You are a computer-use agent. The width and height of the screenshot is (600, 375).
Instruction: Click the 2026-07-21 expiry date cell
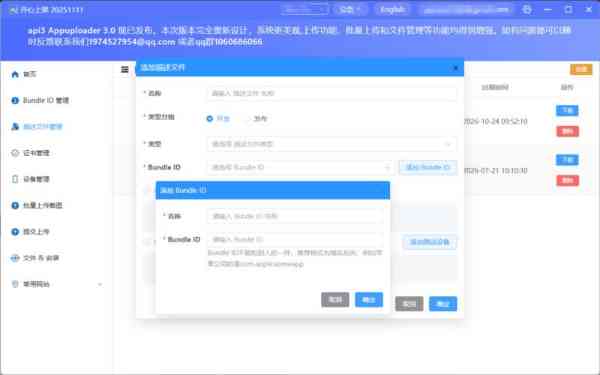tap(496, 171)
